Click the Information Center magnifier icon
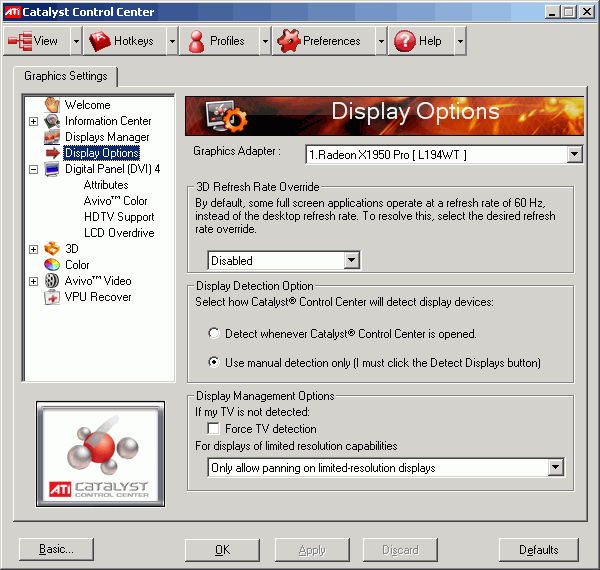 [x=52, y=121]
